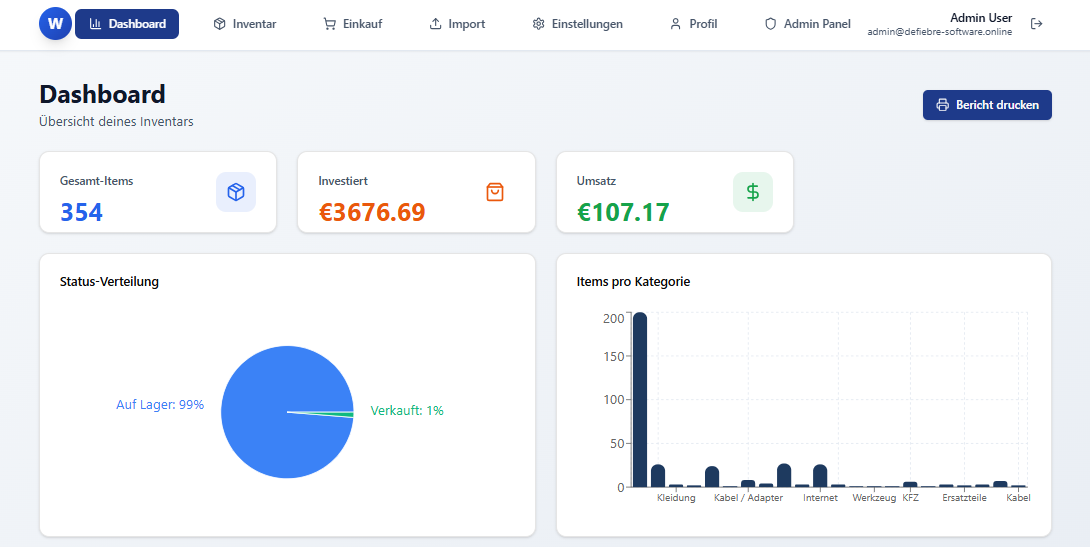Click the round W logo icon
Image resolution: width=1090 pixels, height=547 pixels.
coord(55,23)
